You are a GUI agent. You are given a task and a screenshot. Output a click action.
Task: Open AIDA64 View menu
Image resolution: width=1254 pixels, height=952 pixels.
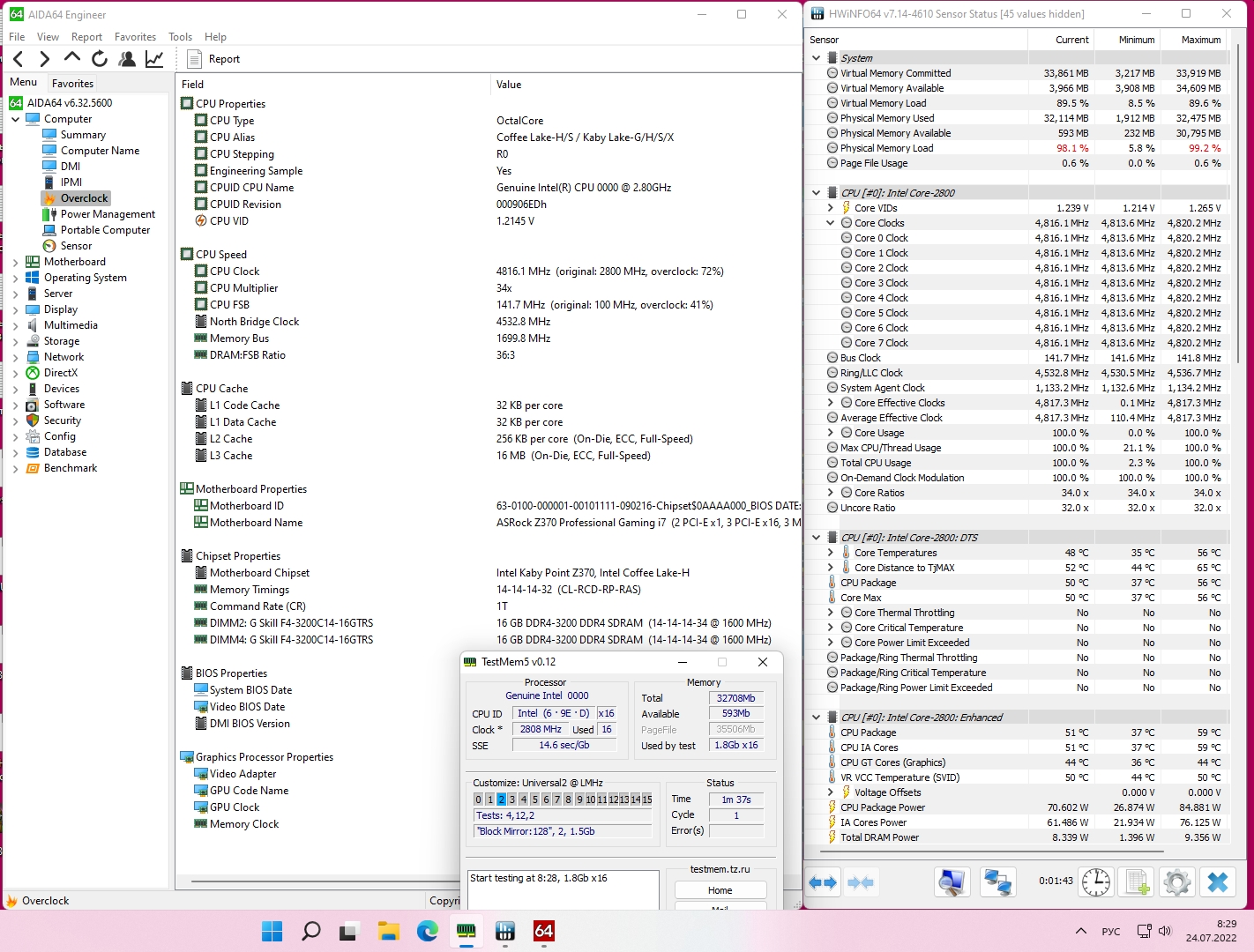point(48,37)
